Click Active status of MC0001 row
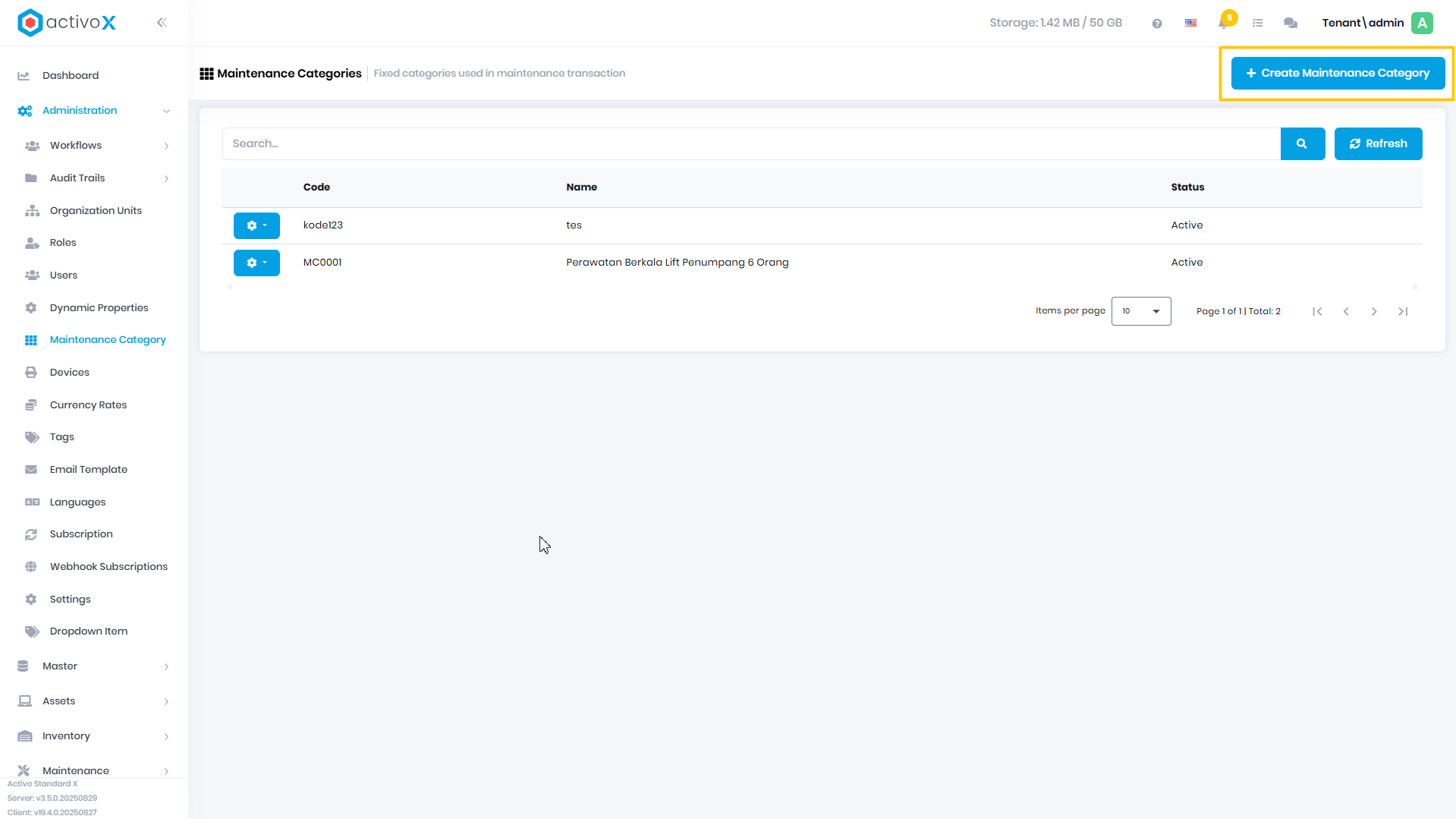The height and width of the screenshot is (819, 1456). click(x=1187, y=263)
